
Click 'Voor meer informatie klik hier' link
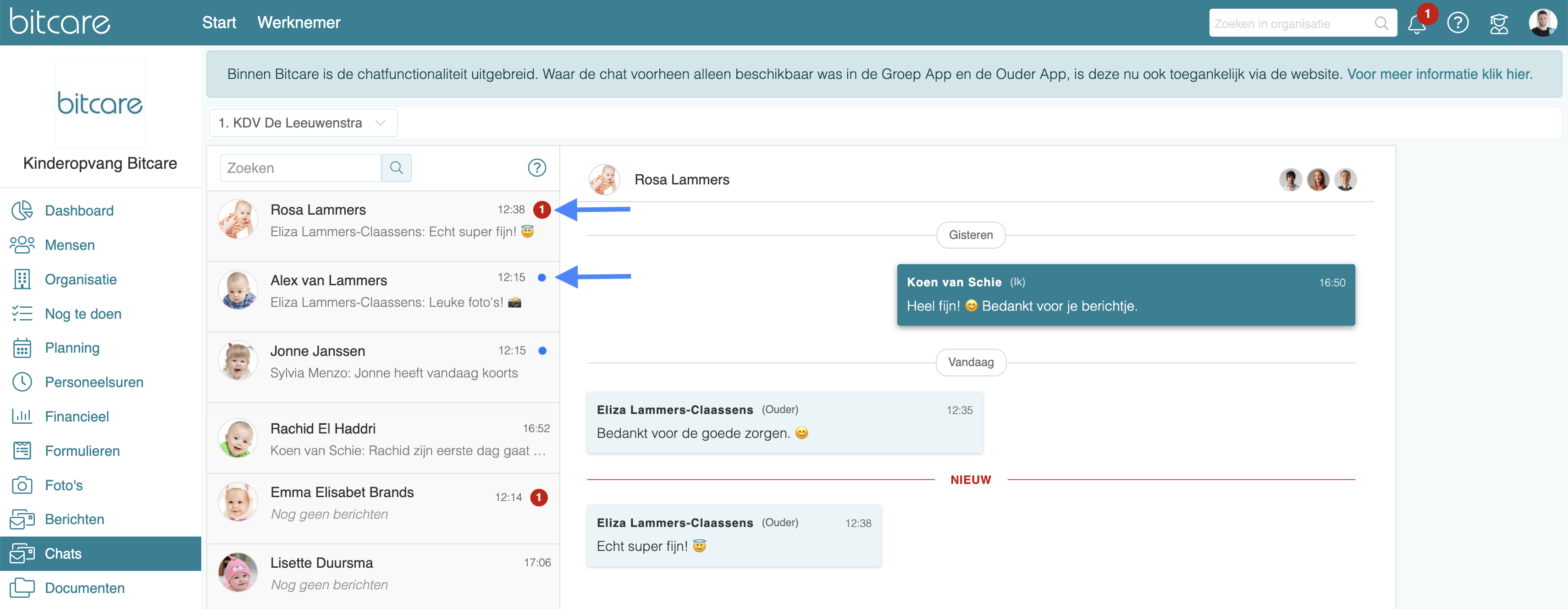pos(1439,74)
